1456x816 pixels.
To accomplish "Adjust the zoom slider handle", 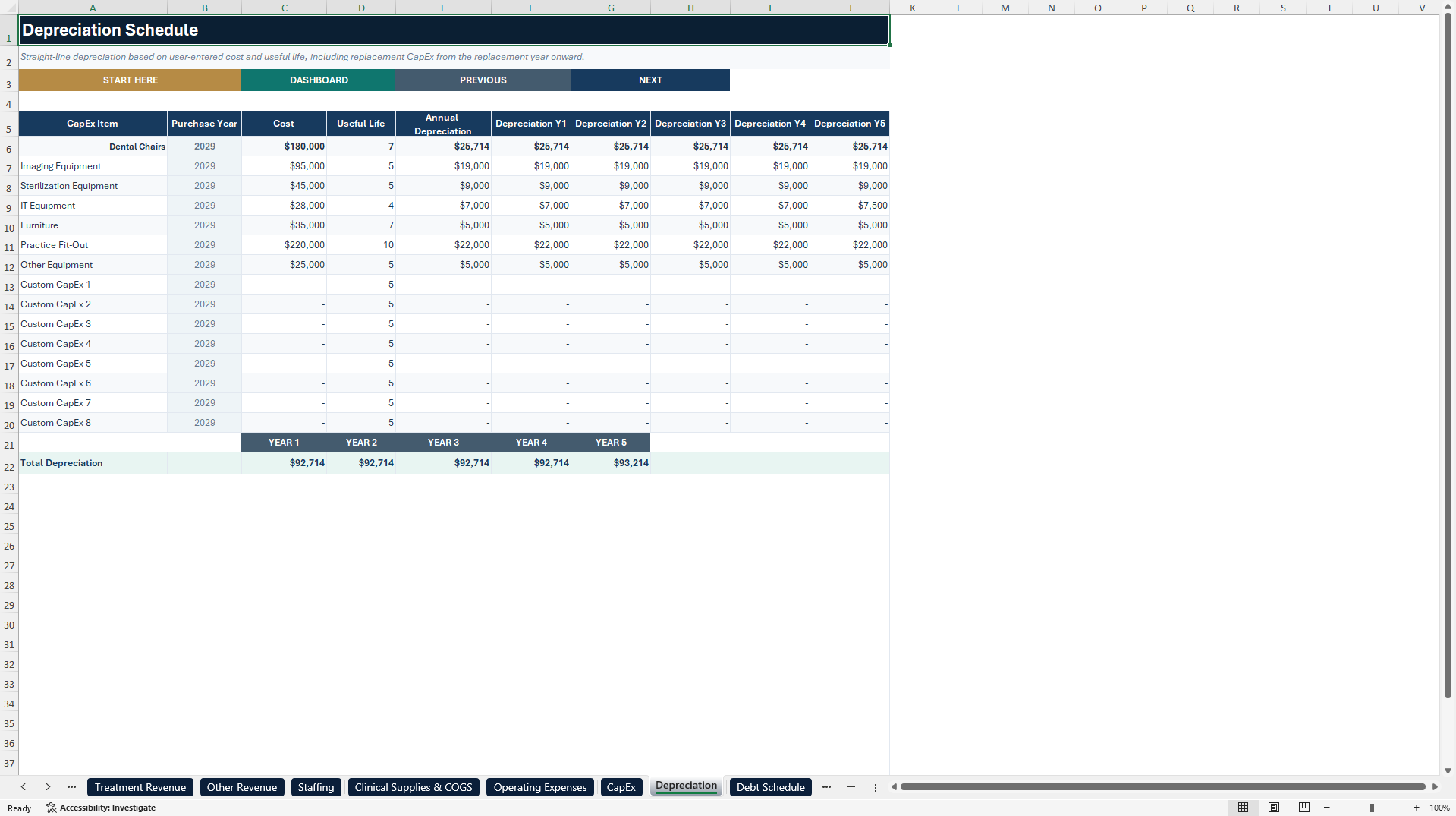I will (x=1372, y=808).
